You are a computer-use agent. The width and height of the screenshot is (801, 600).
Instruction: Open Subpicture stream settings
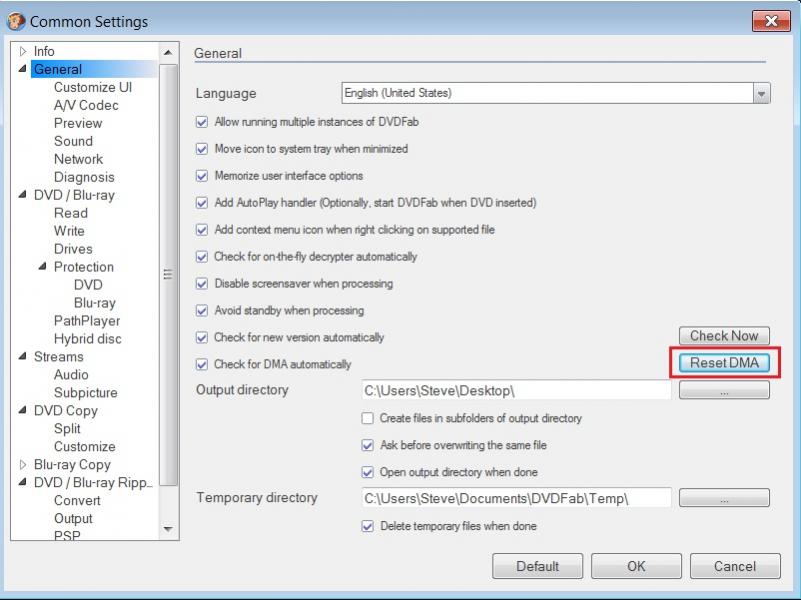86,393
